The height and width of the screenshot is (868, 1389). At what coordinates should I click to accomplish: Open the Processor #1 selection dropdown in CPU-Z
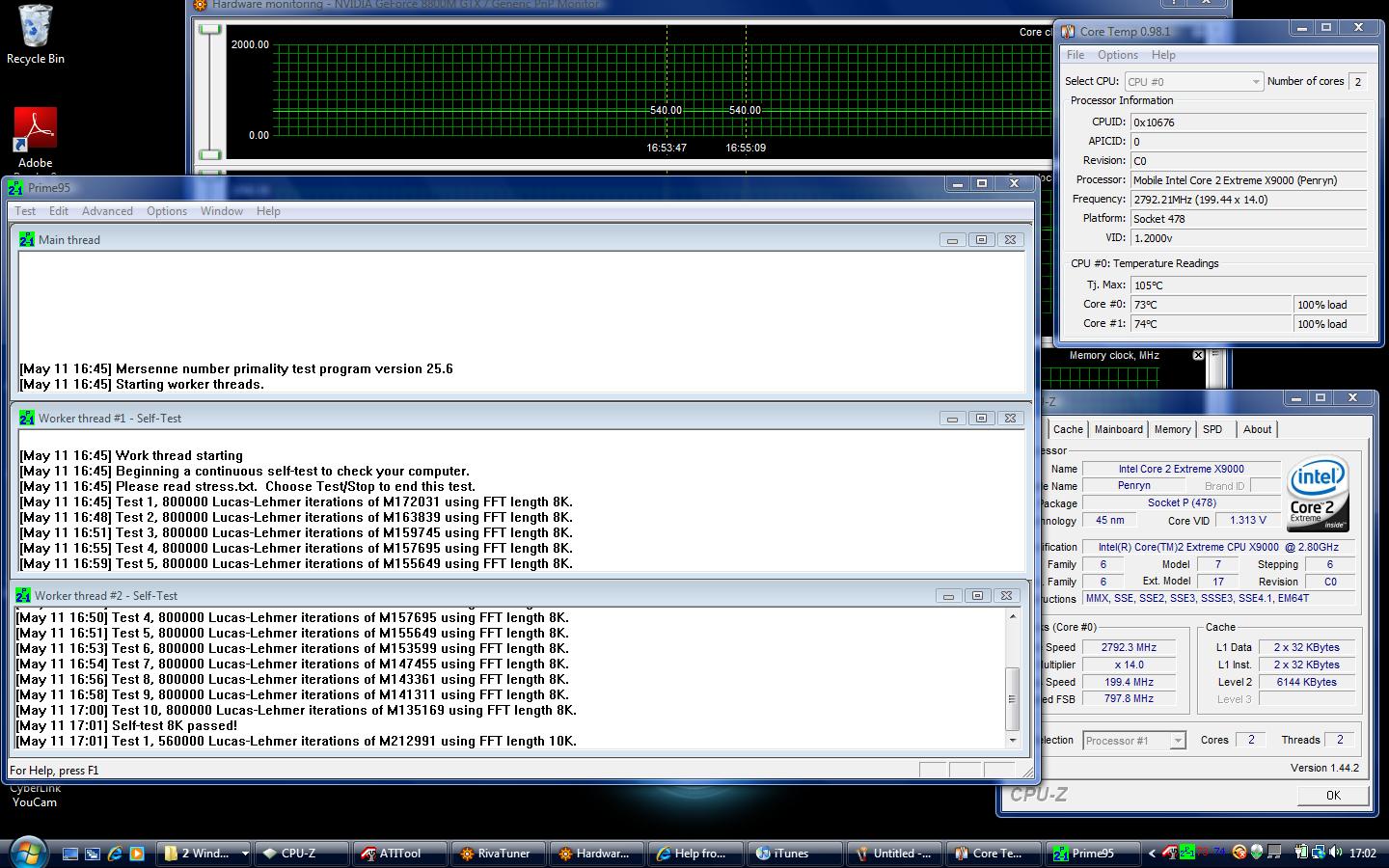pos(1133,741)
